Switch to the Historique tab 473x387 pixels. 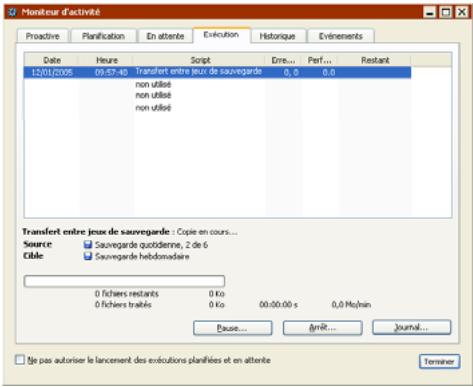[278, 36]
